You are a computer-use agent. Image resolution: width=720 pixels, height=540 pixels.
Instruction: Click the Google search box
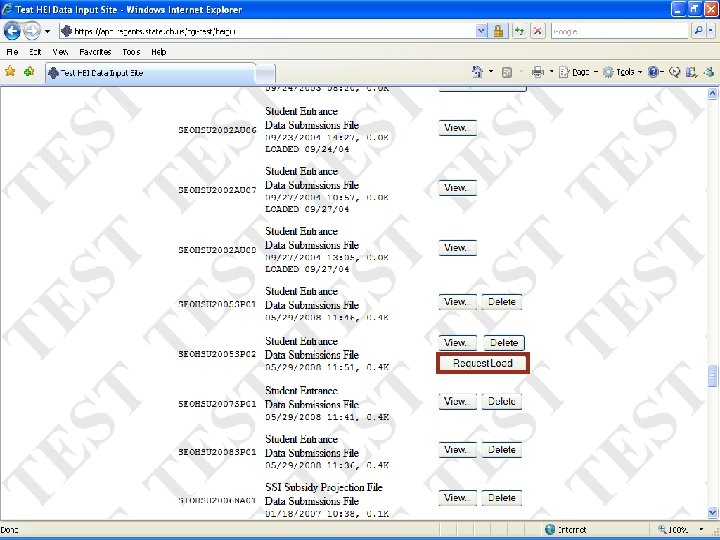[x=619, y=31]
